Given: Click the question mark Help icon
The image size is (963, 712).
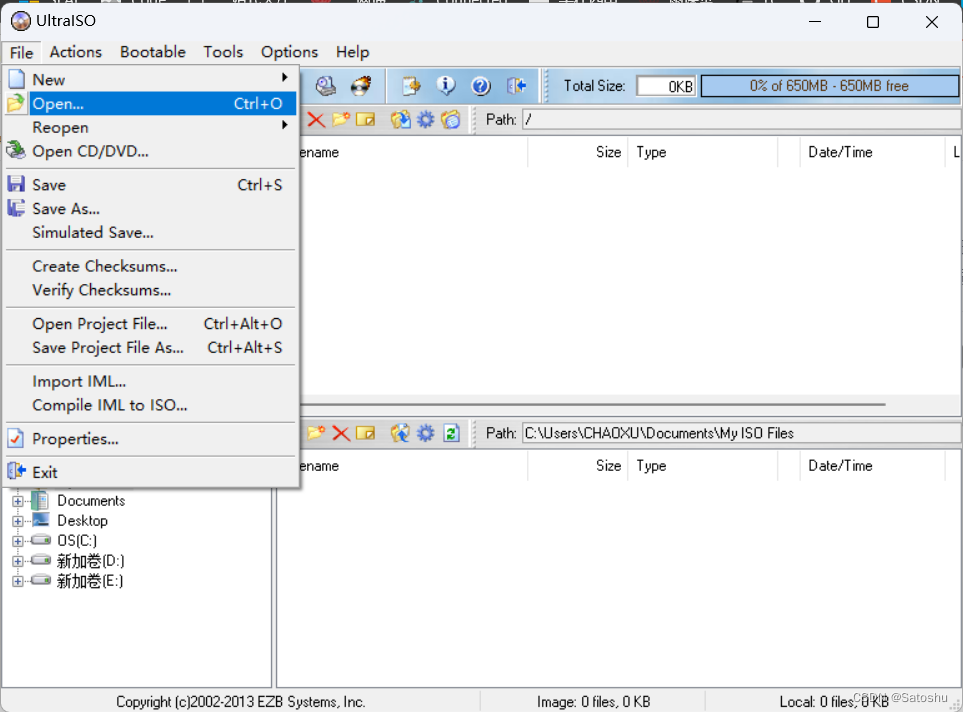Looking at the screenshot, I should click(480, 86).
